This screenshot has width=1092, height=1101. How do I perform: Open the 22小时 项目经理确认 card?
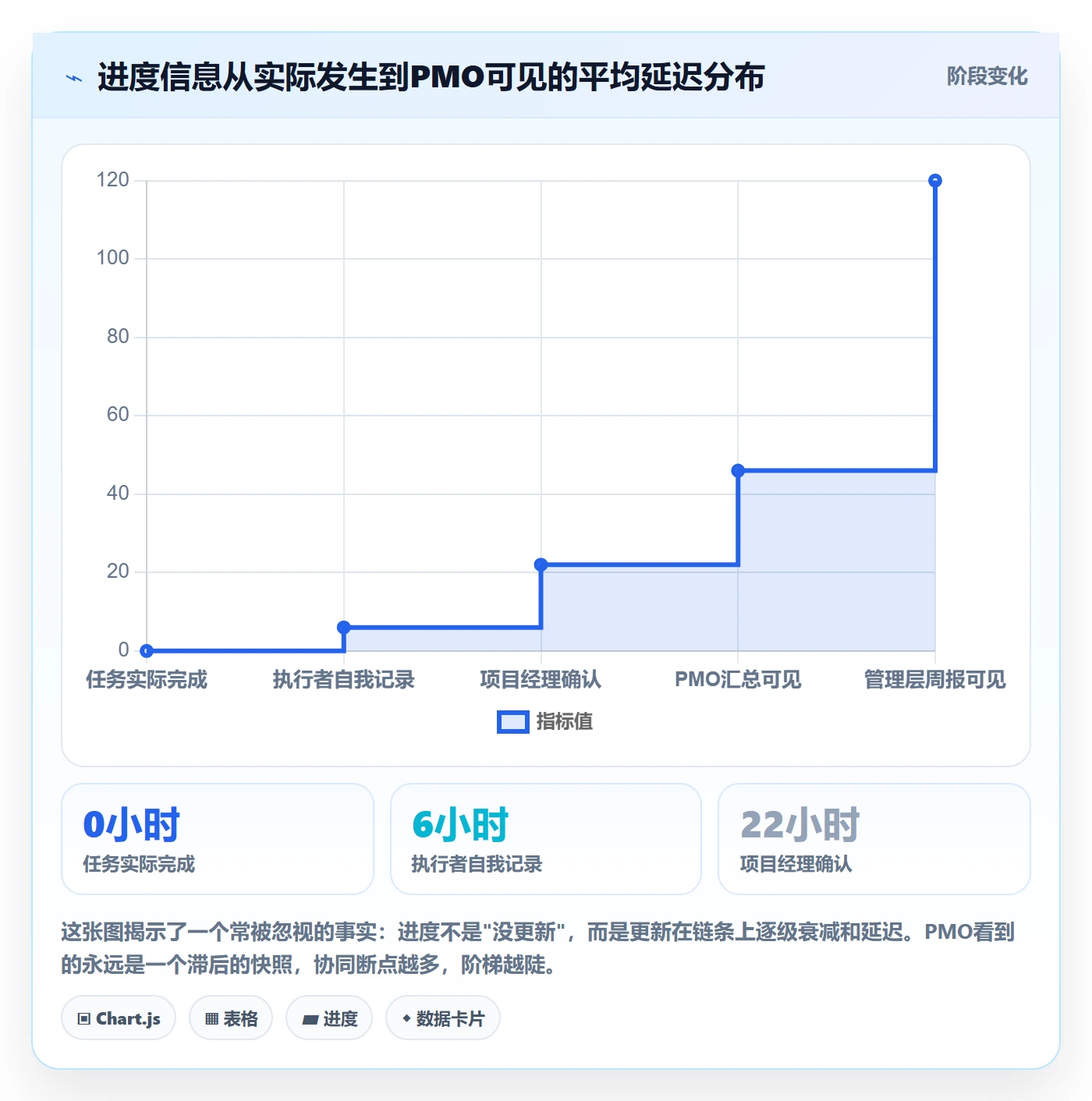[x=874, y=839]
